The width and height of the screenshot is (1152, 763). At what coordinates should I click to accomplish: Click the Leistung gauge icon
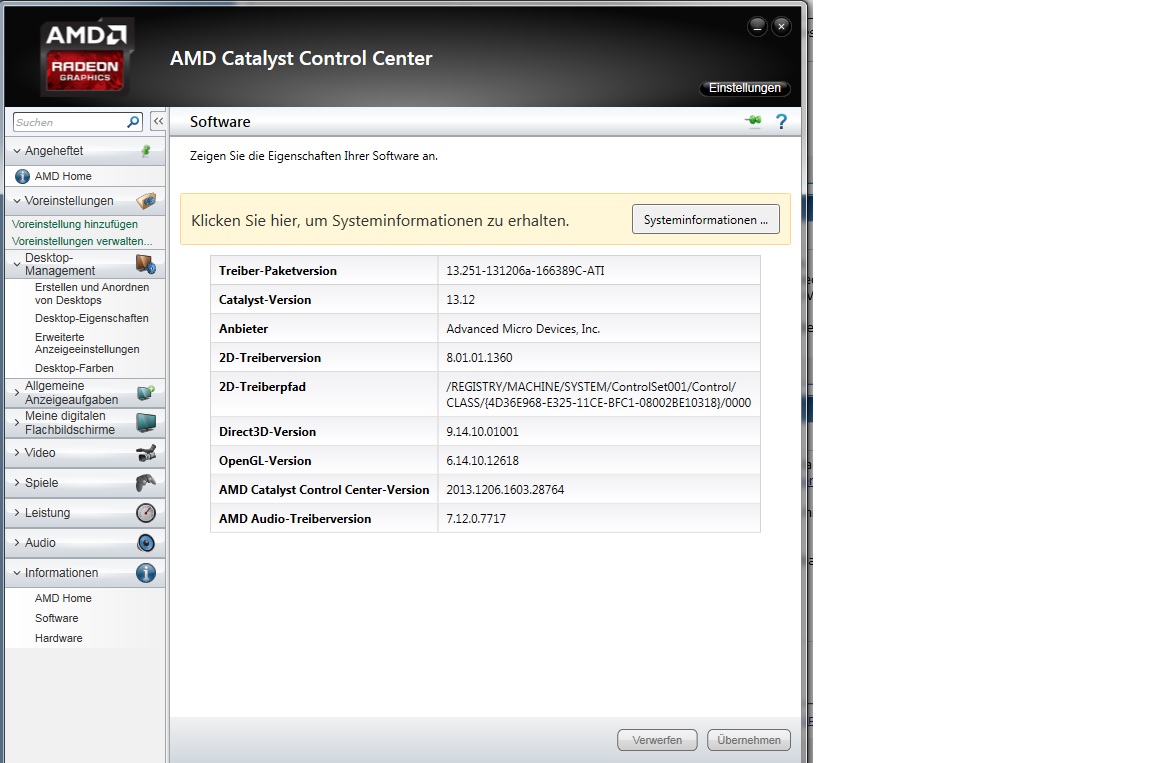[x=146, y=513]
